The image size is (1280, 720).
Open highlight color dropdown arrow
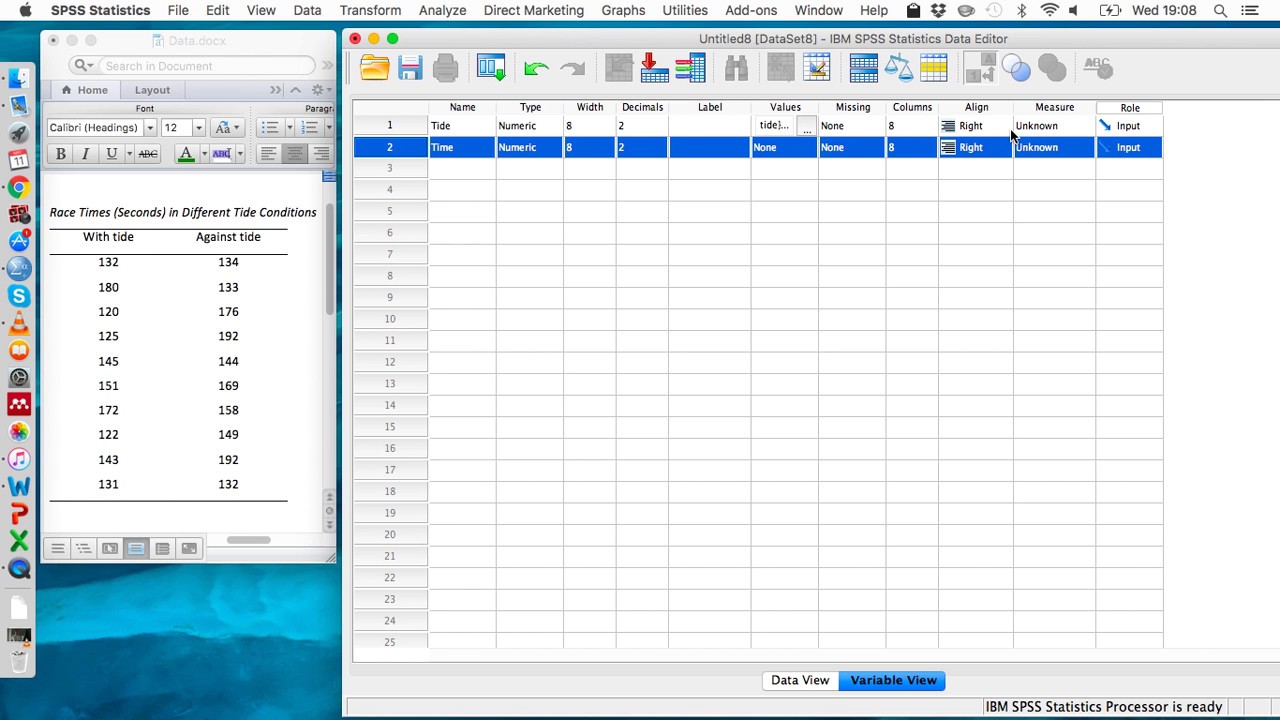point(240,153)
